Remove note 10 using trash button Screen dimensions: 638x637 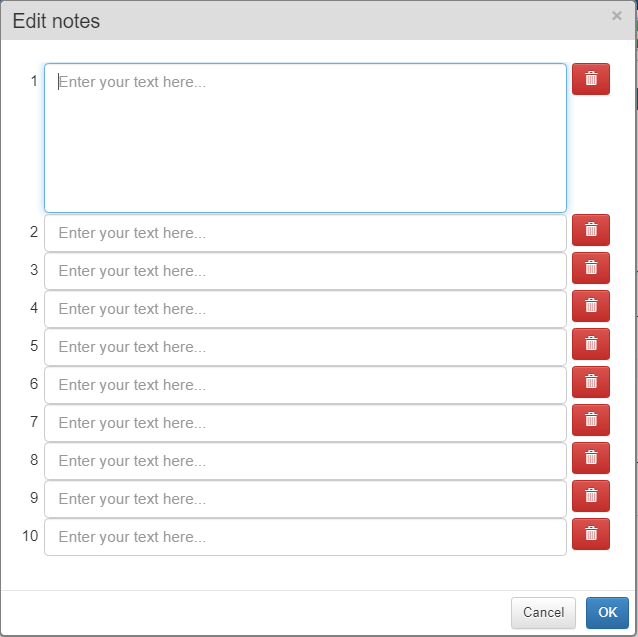pyautogui.click(x=590, y=534)
